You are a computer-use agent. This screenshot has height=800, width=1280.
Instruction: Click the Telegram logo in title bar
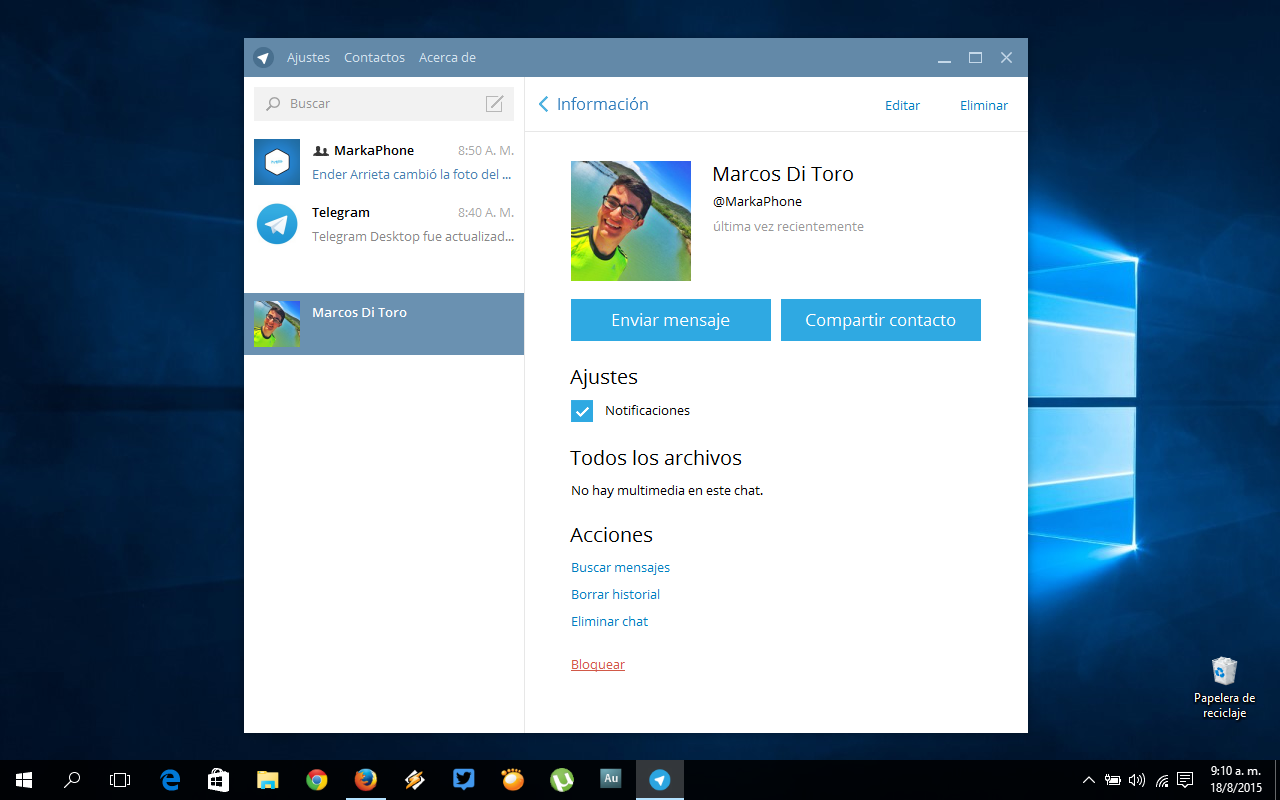pos(263,58)
